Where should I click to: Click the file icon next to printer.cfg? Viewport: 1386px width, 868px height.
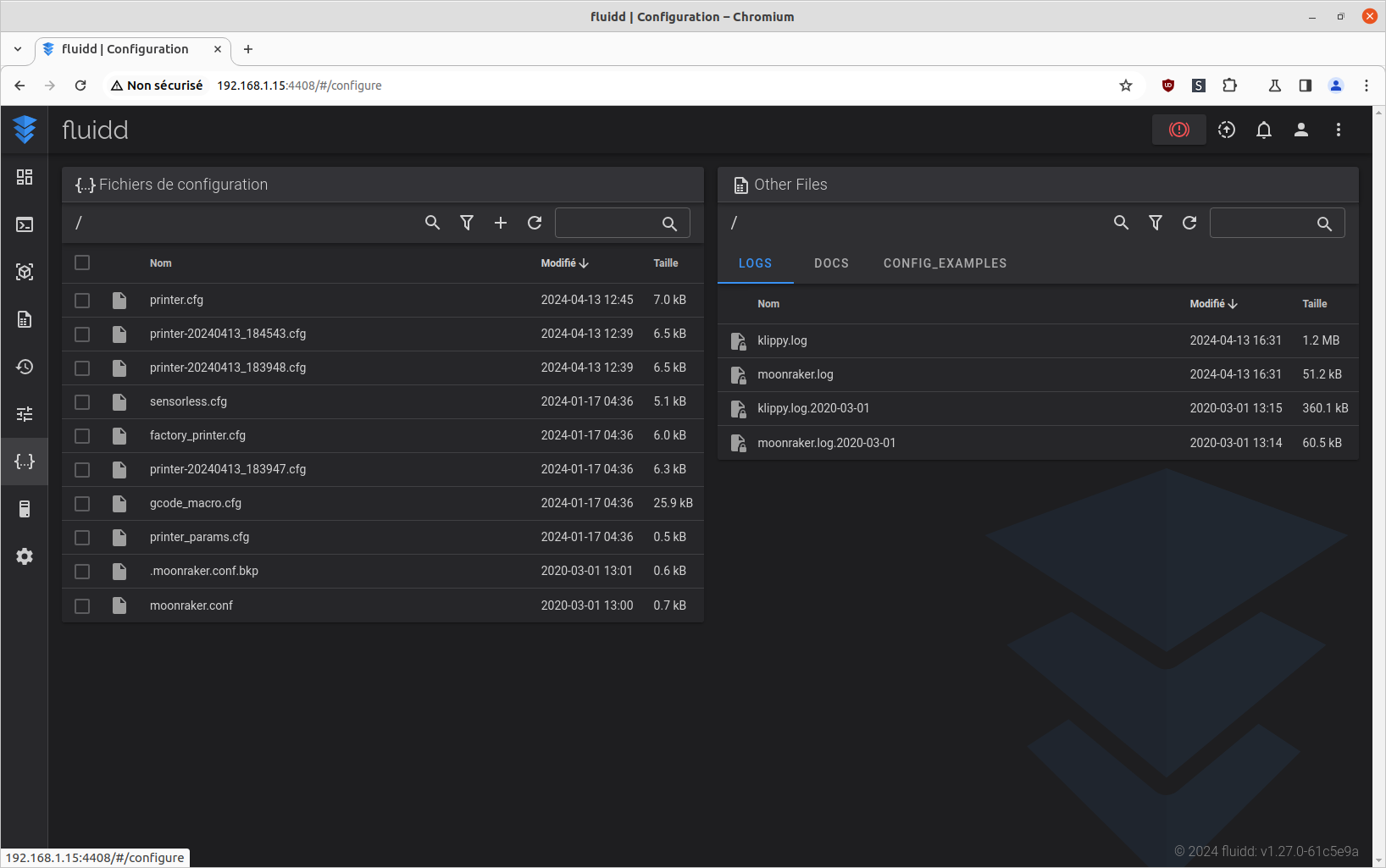pyautogui.click(x=119, y=301)
